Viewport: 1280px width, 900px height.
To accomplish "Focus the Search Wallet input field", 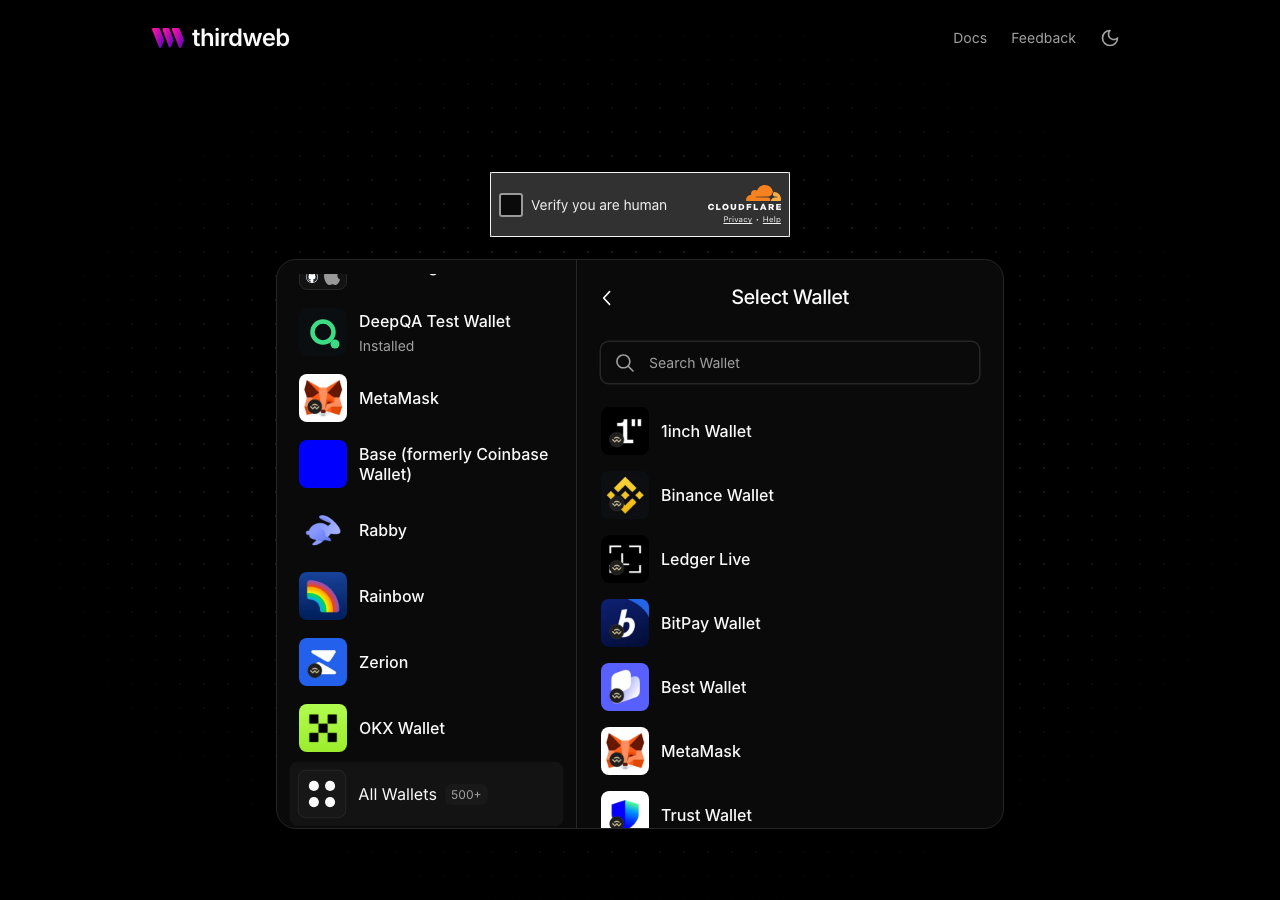I will click(790, 363).
